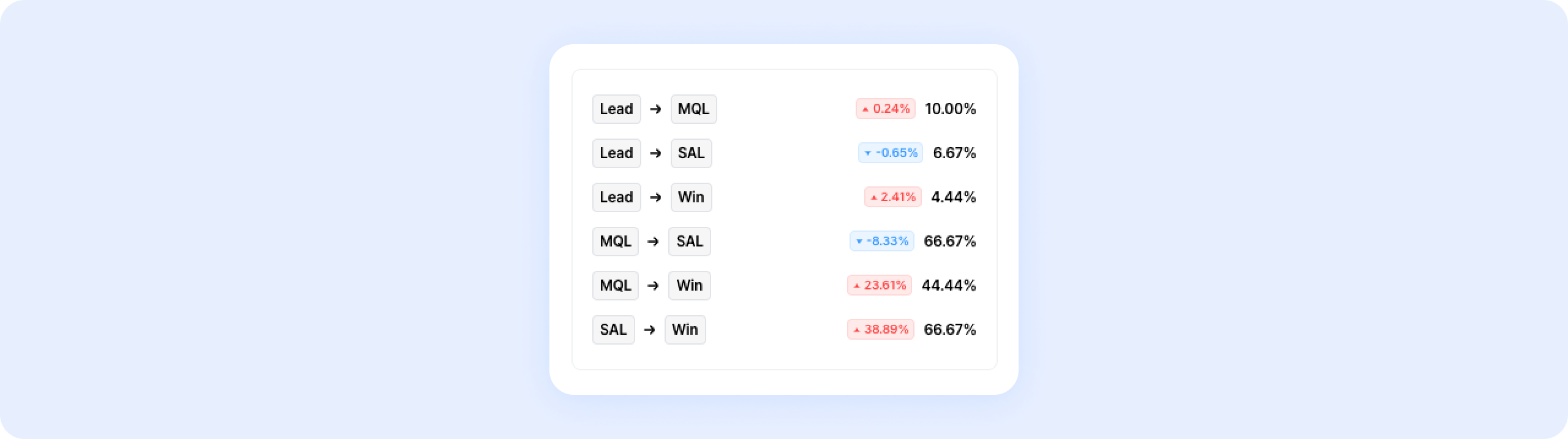Click the red 23.61% change badge
Screen dimensions: 1568x439
click(x=880, y=286)
